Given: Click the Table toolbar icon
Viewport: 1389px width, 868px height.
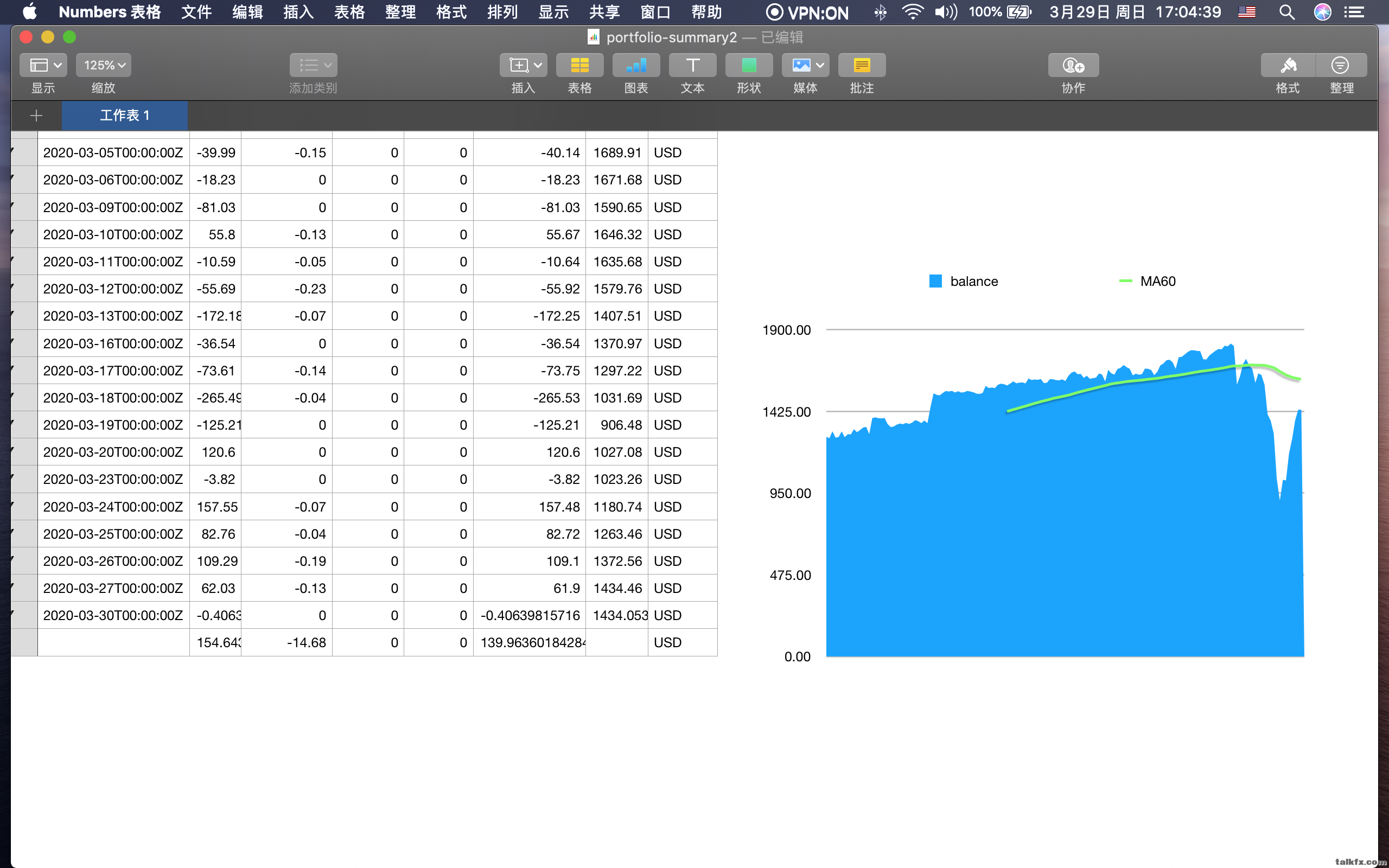Looking at the screenshot, I should coord(579,66).
